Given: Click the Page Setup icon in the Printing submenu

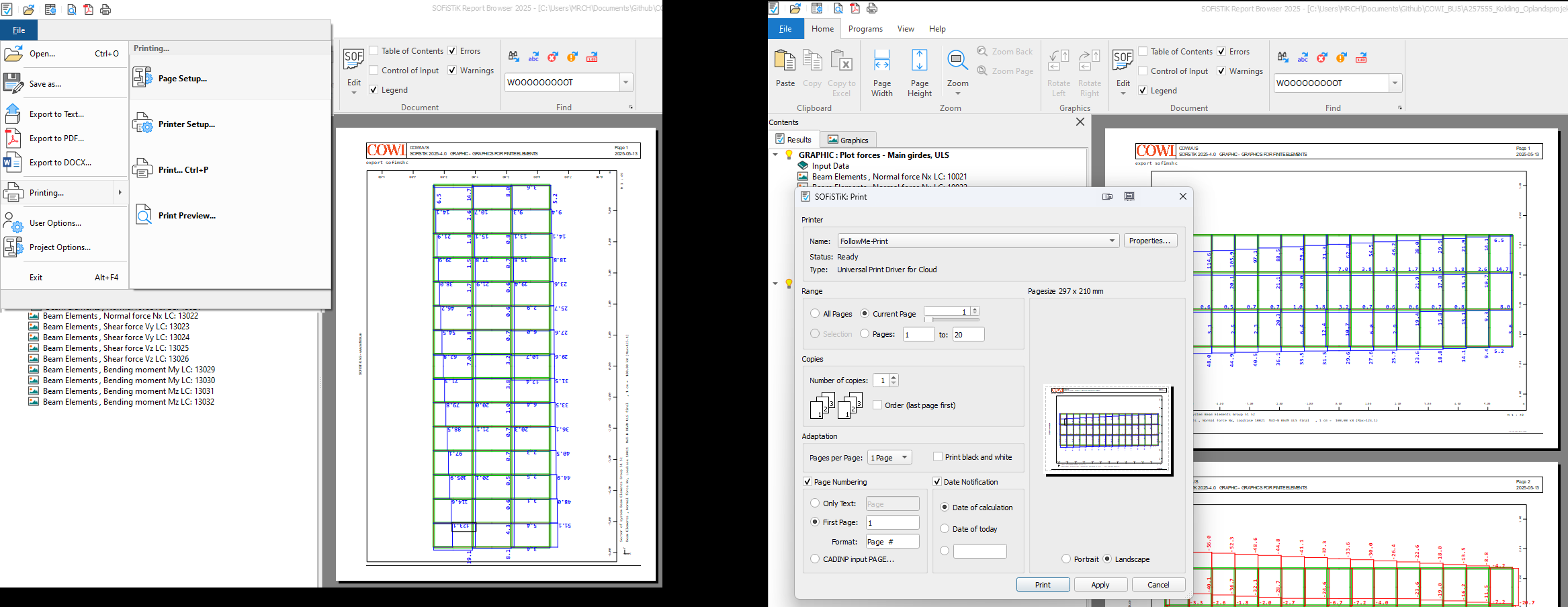Looking at the screenshot, I should click(142, 78).
